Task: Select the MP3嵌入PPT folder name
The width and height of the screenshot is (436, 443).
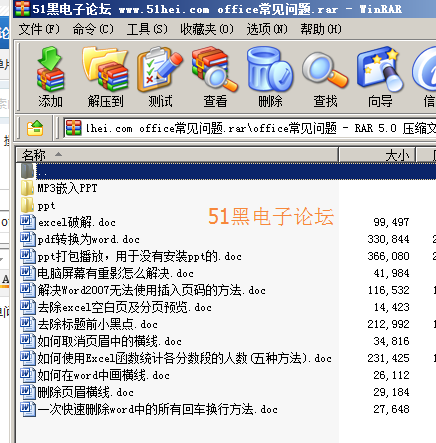Action: click(x=67, y=188)
